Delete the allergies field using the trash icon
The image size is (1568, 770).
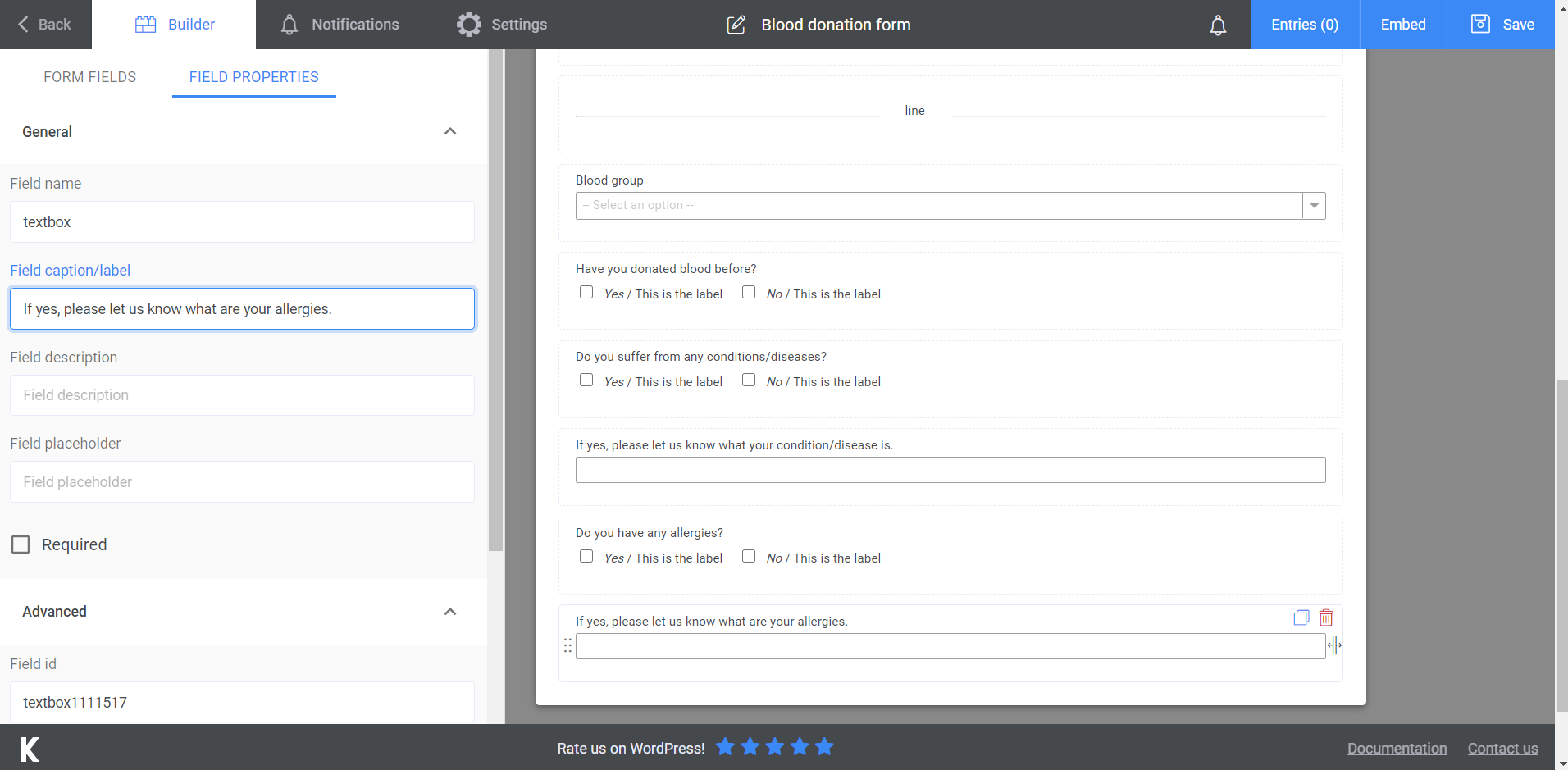tap(1325, 617)
